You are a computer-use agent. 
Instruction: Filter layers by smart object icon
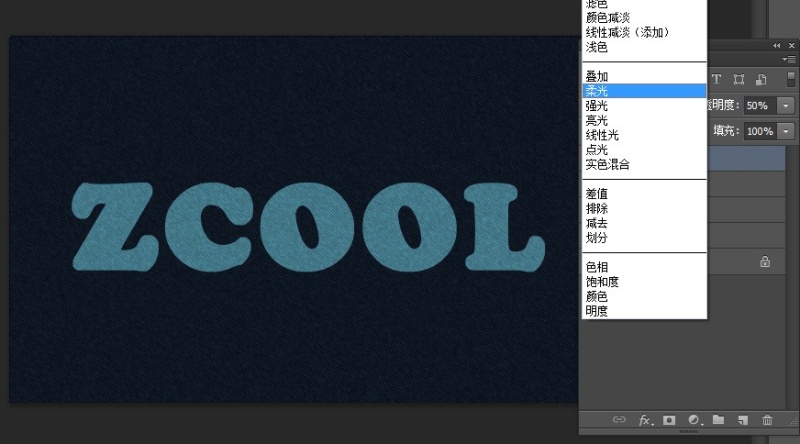[x=761, y=80]
